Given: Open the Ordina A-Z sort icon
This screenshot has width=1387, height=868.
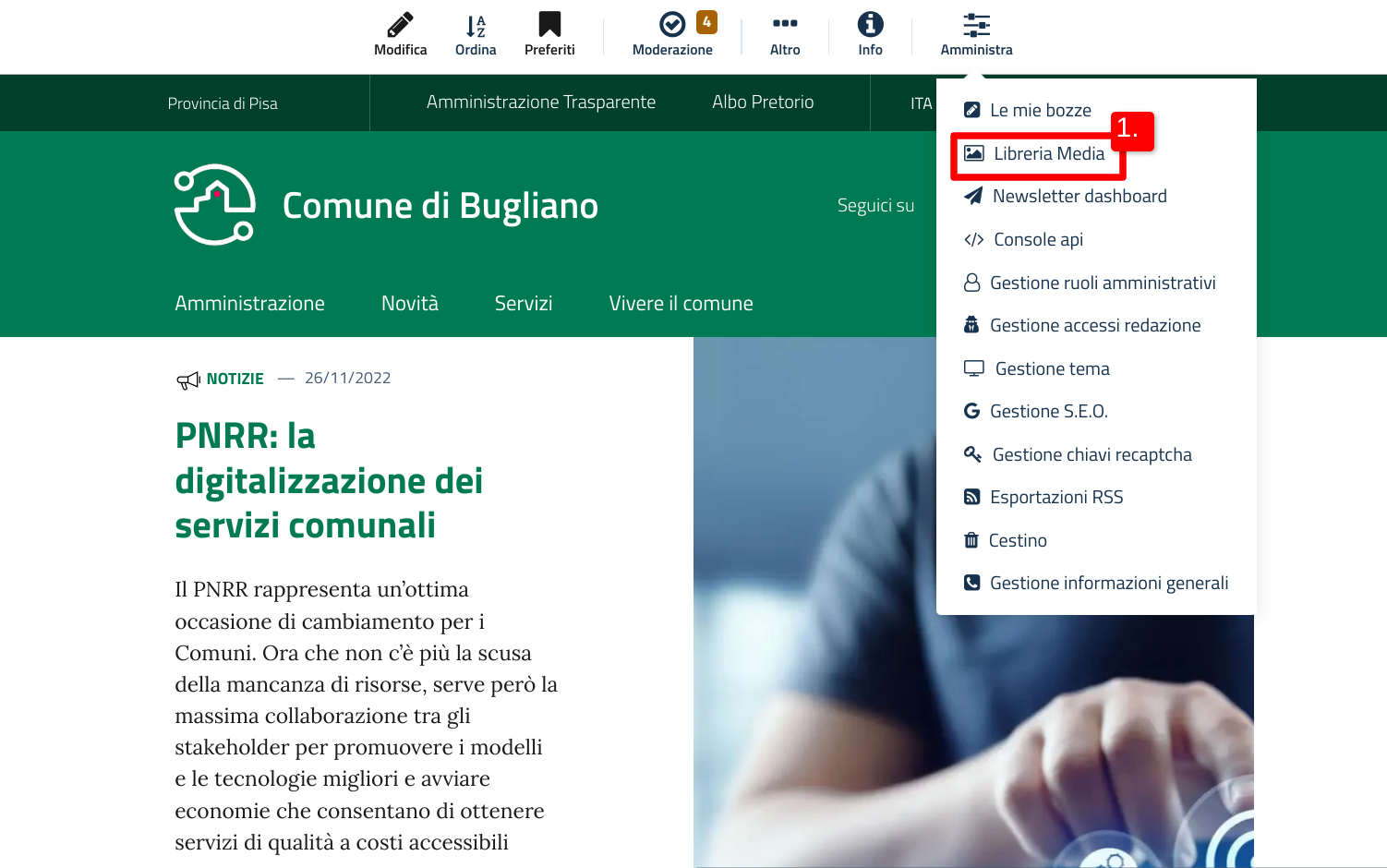Looking at the screenshot, I should pyautogui.click(x=476, y=26).
